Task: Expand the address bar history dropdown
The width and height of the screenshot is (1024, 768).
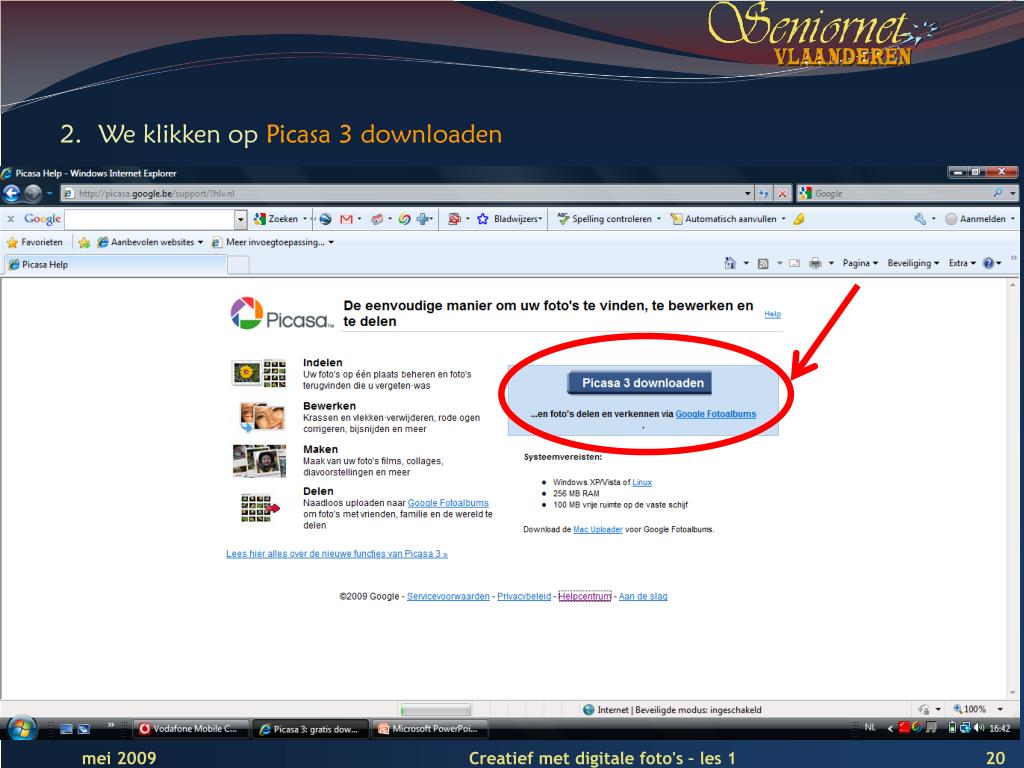Action: tap(748, 193)
